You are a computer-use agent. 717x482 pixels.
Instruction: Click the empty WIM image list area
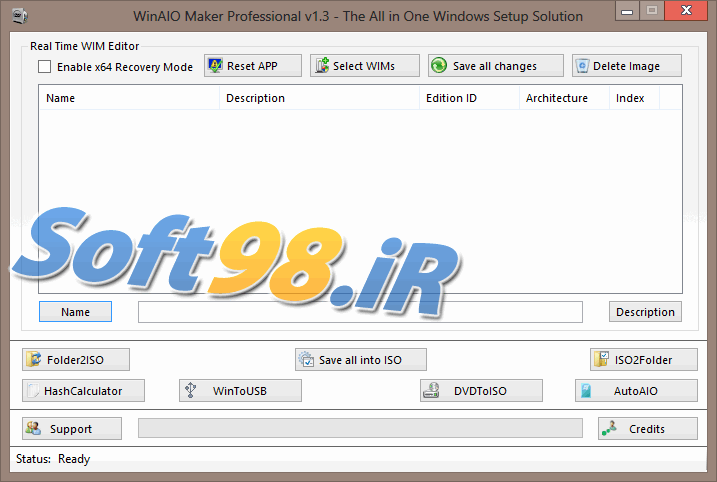(360, 201)
